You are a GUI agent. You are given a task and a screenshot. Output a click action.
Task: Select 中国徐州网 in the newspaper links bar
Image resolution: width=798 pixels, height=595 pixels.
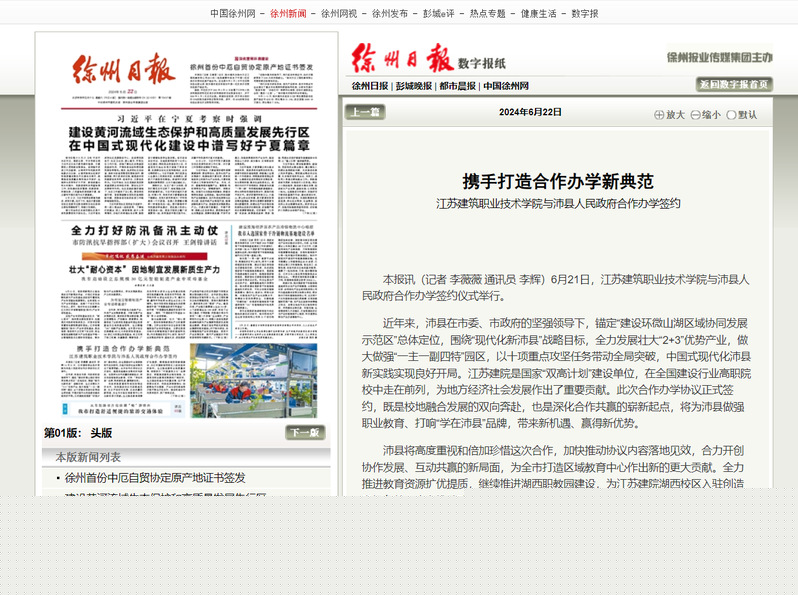(506, 86)
